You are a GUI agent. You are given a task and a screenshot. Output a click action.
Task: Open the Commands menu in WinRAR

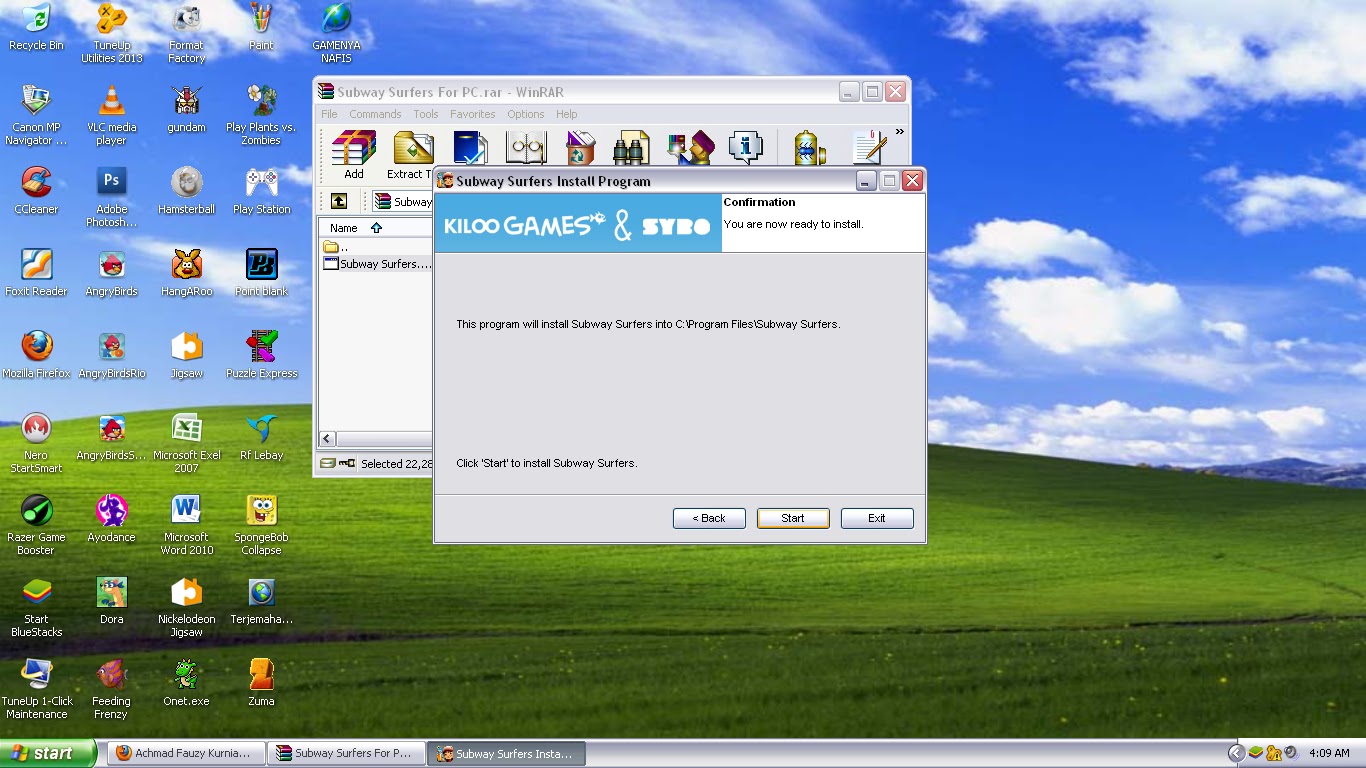pyautogui.click(x=375, y=114)
